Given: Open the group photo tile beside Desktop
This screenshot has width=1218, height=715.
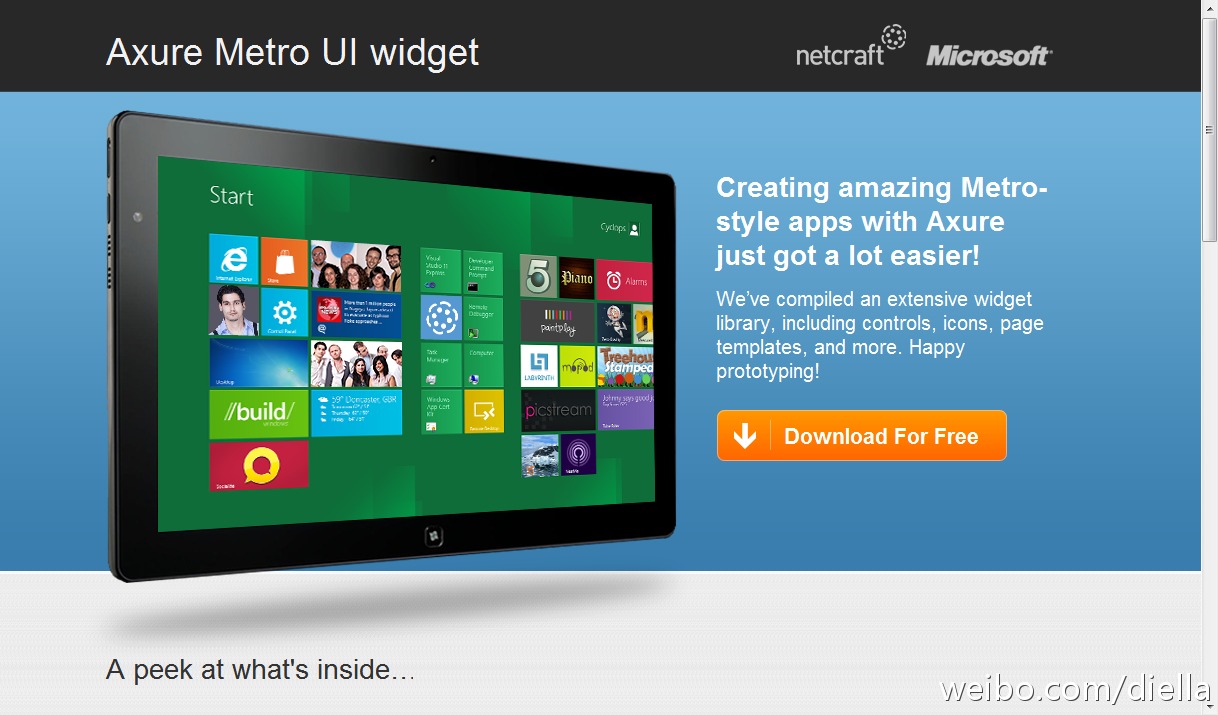Looking at the screenshot, I should click(x=356, y=365).
